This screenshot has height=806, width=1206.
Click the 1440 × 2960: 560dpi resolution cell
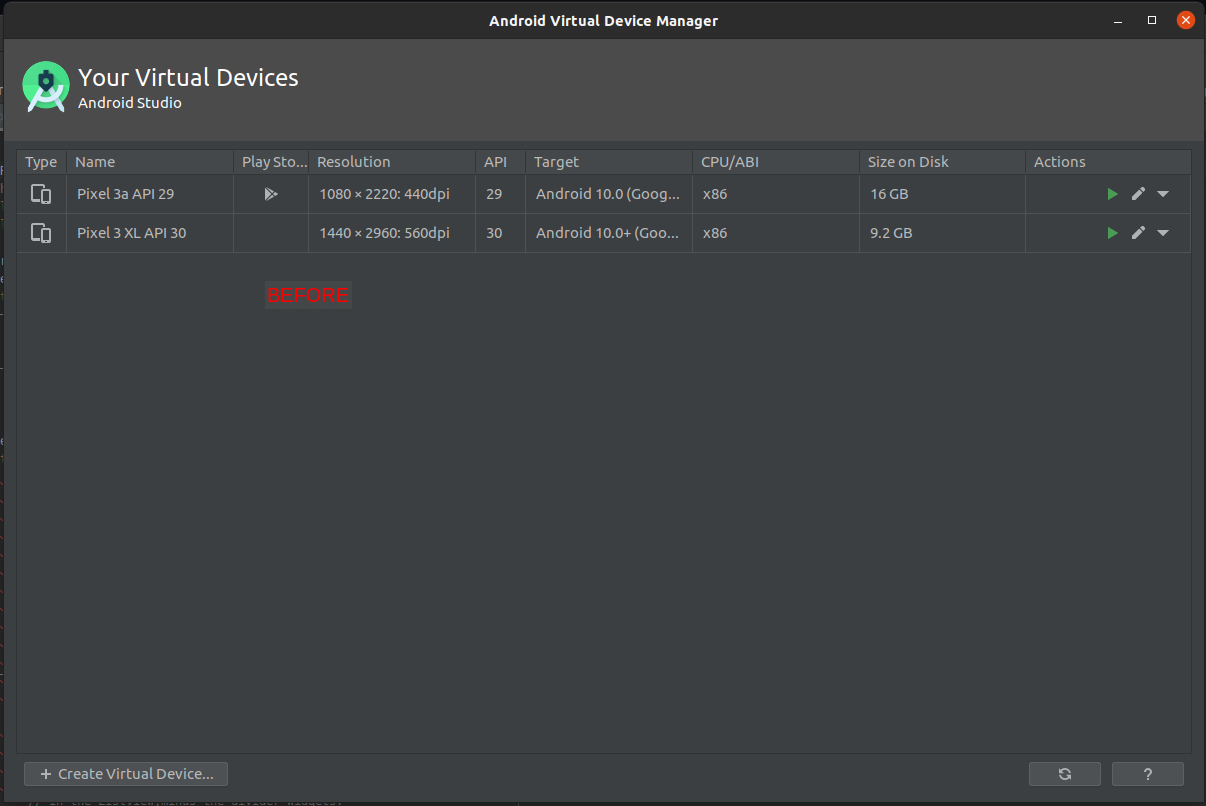pos(392,233)
